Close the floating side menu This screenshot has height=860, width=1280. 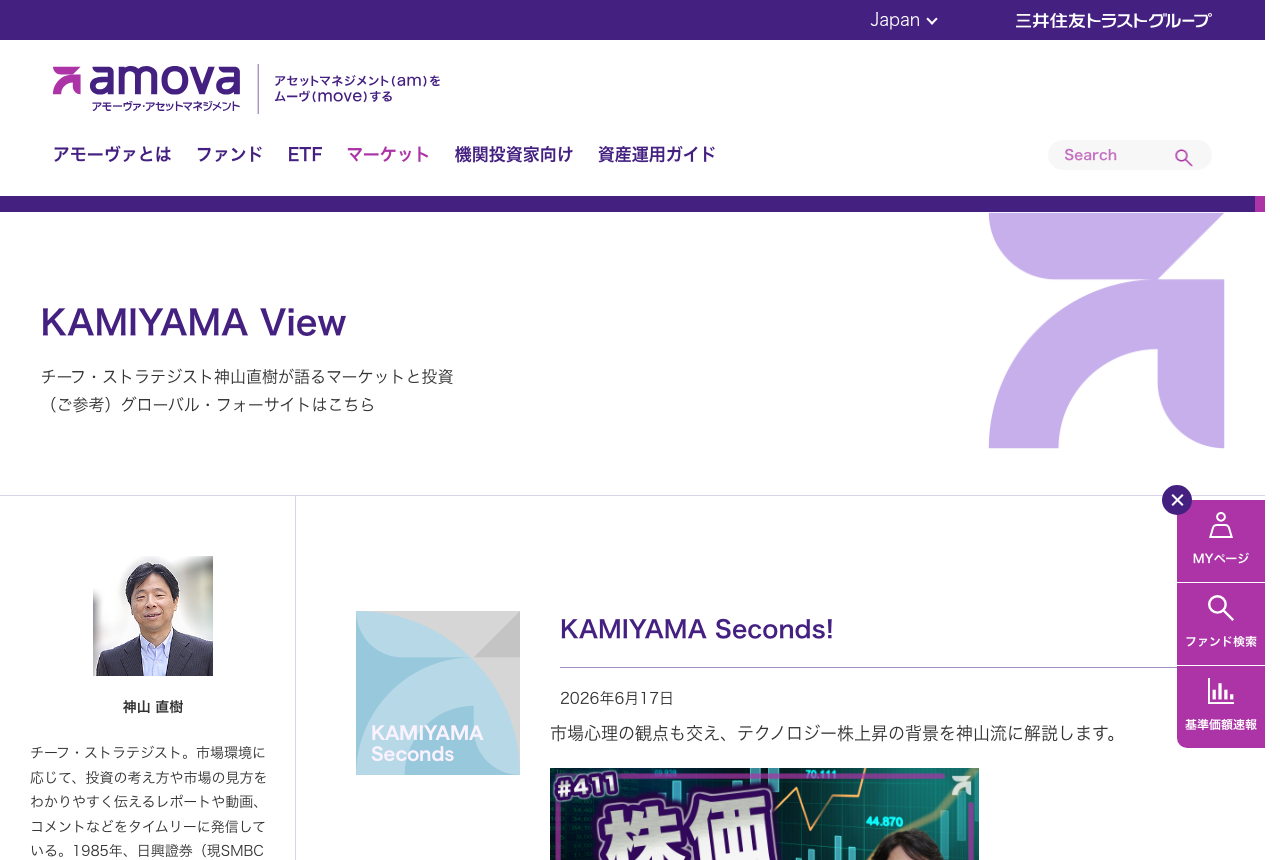click(1177, 500)
